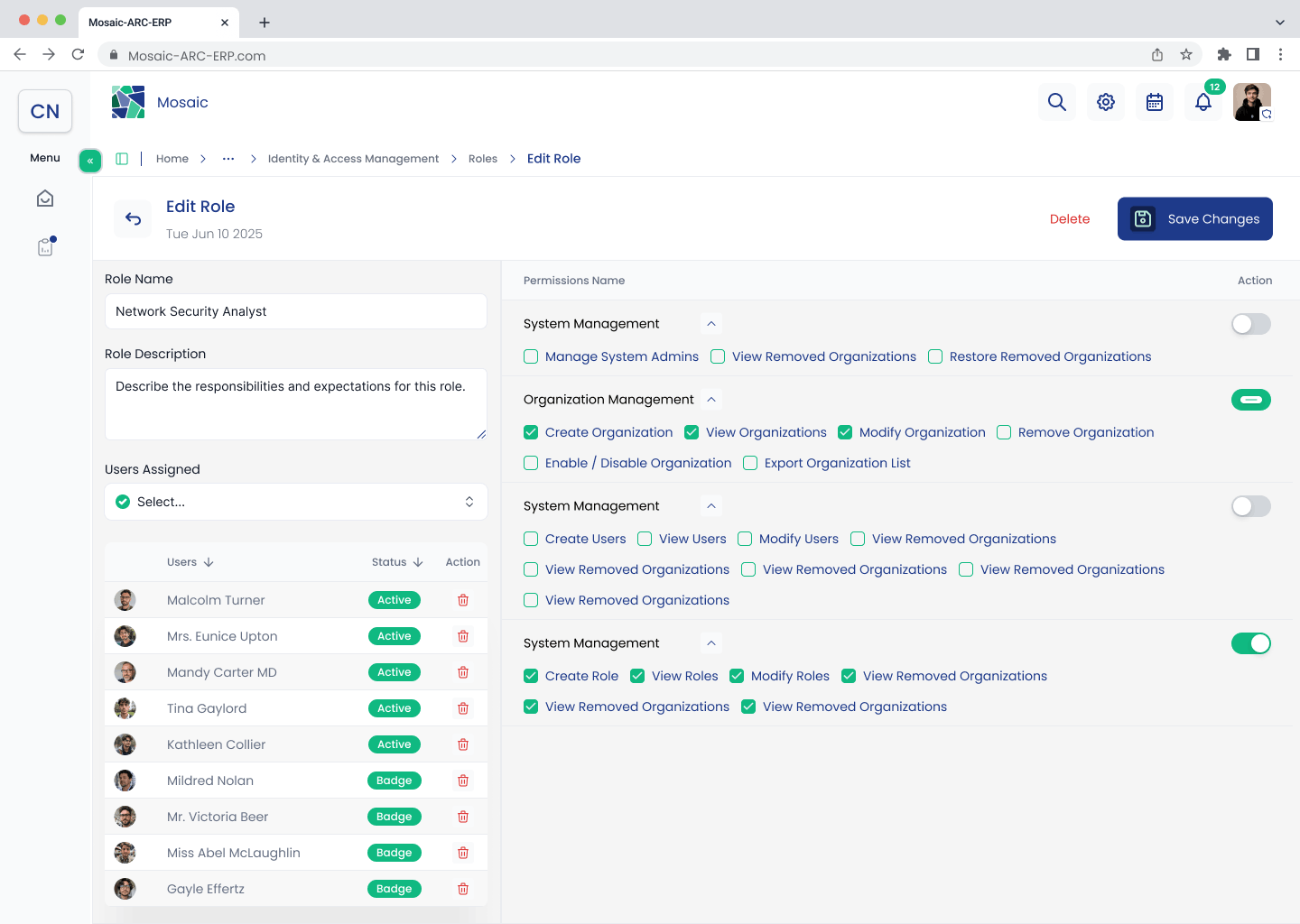Viewport: 1300px width, 924px height.
Task: Enable the Export Organization List checkbox
Action: tap(750, 463)
